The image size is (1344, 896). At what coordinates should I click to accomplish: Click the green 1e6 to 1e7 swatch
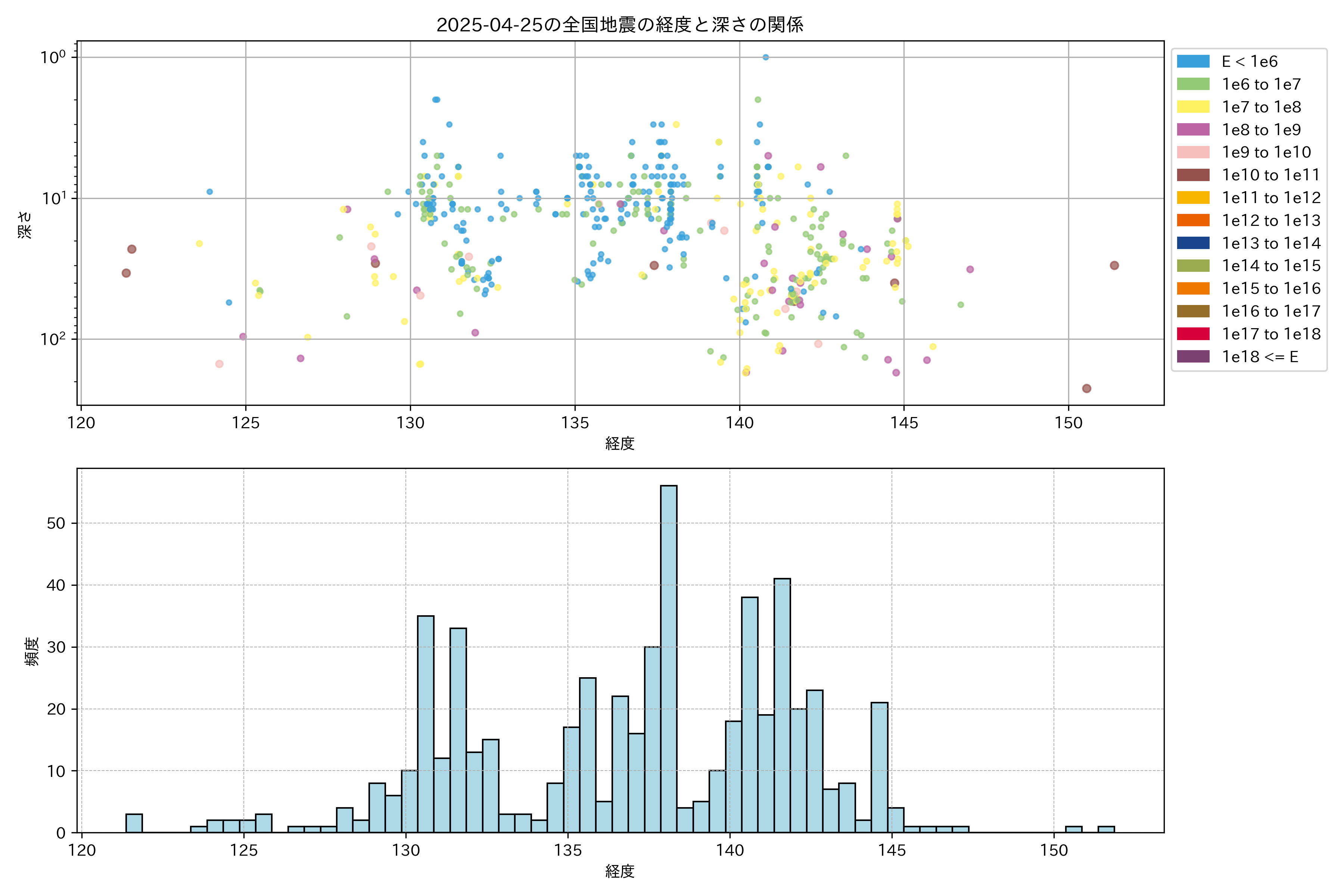1192,84
